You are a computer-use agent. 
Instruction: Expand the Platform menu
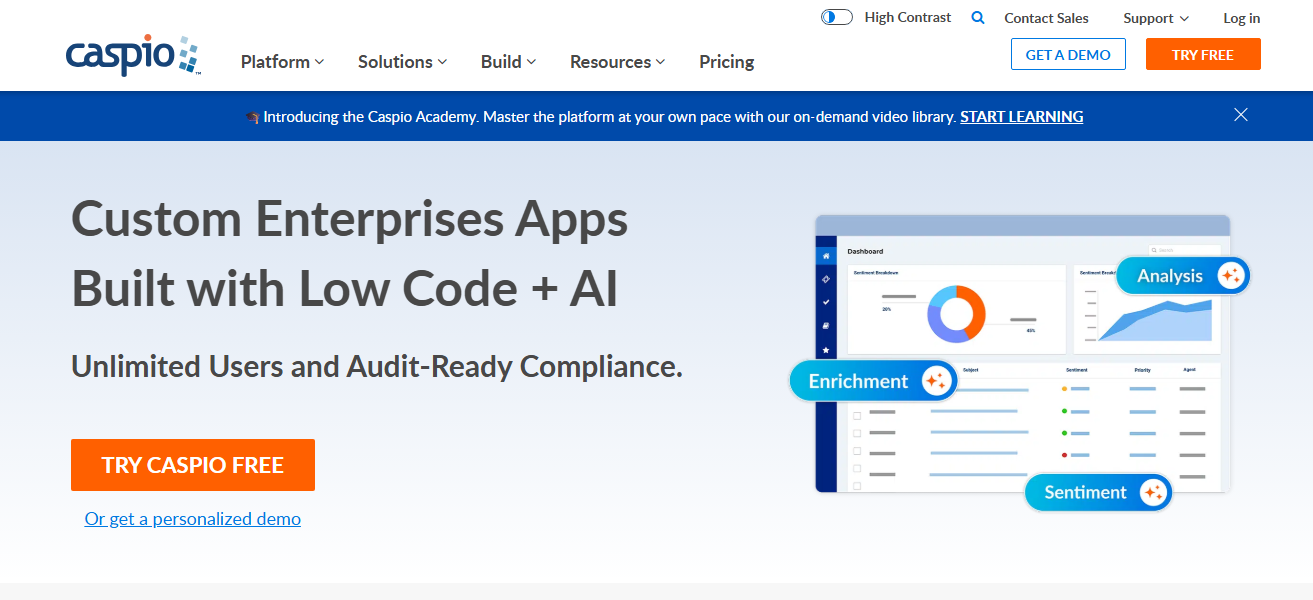tap(282, 62)
